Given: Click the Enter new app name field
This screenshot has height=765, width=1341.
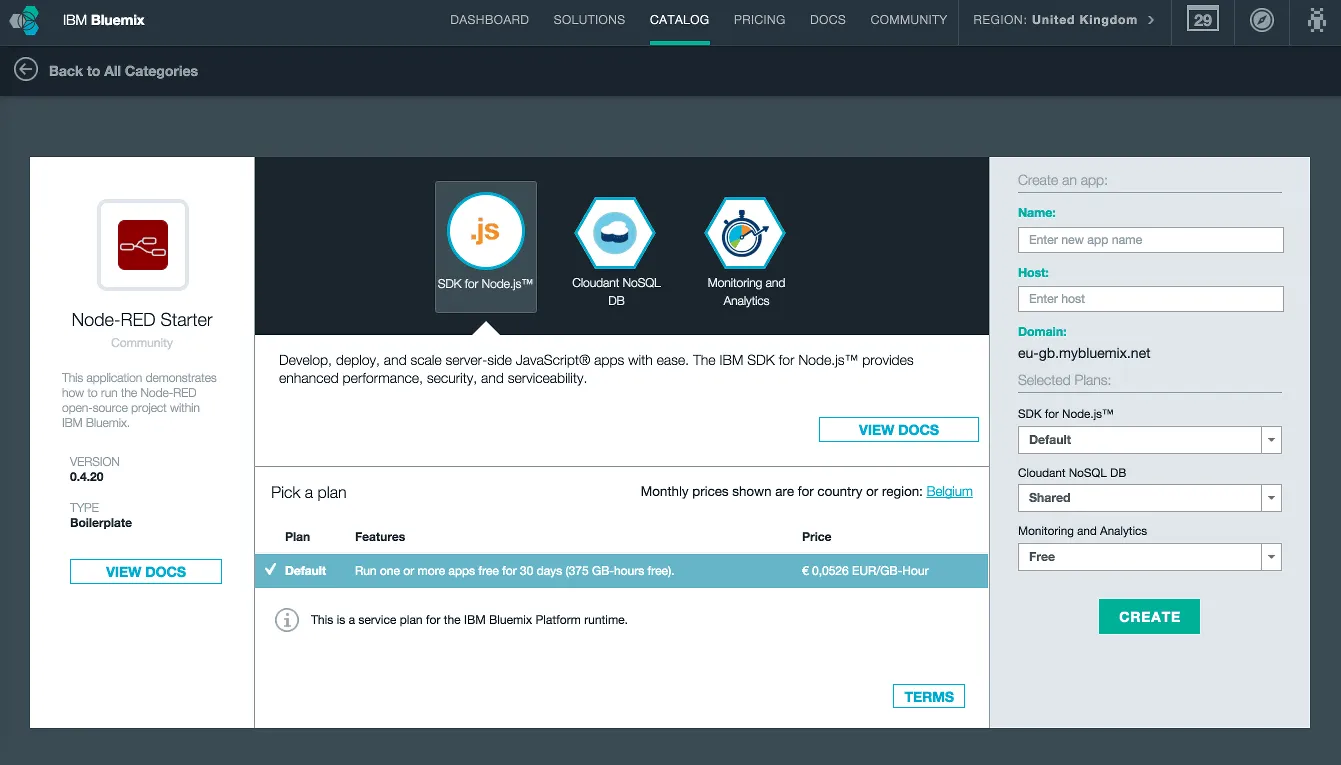Looking at the screenshot, I should 1149,240.
